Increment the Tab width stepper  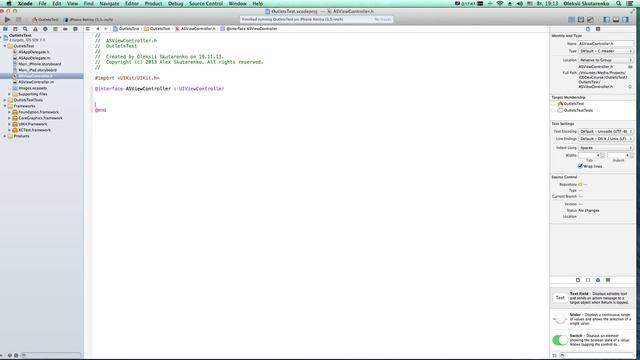pos(602,154)
